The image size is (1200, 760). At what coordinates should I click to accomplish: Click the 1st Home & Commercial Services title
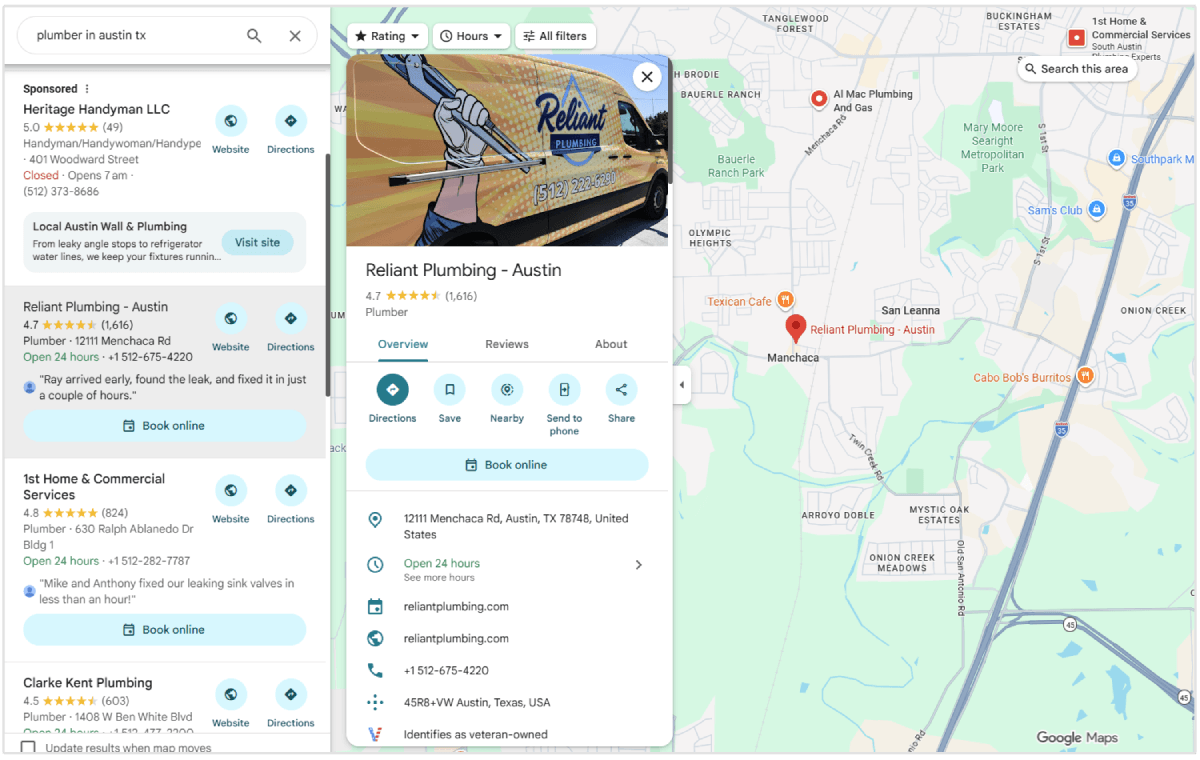click(94, 487)
